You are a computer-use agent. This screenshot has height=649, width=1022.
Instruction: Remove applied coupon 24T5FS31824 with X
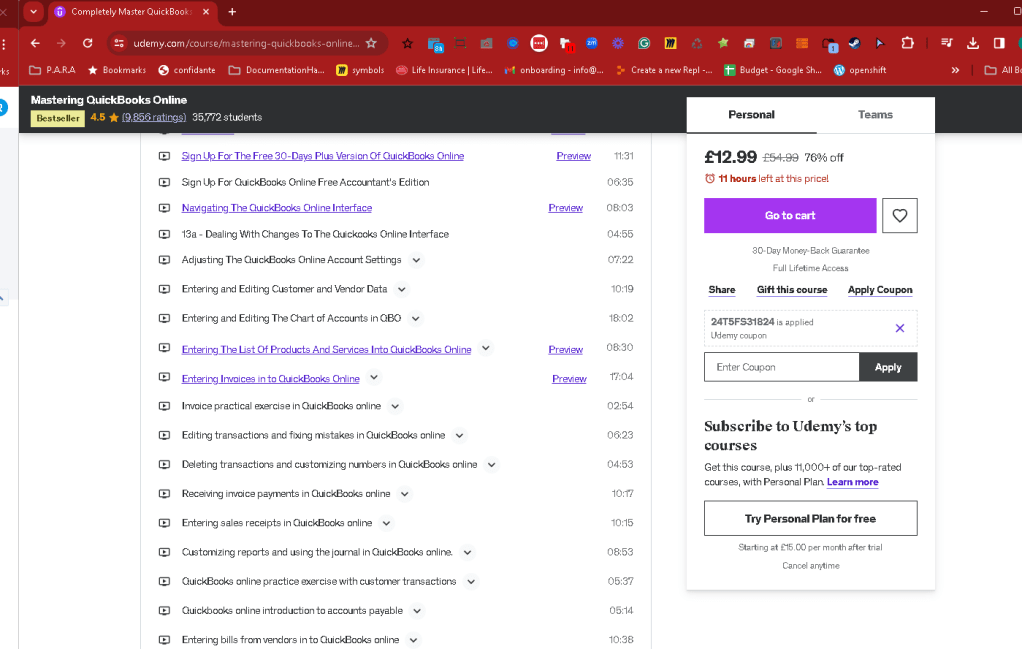900,328
